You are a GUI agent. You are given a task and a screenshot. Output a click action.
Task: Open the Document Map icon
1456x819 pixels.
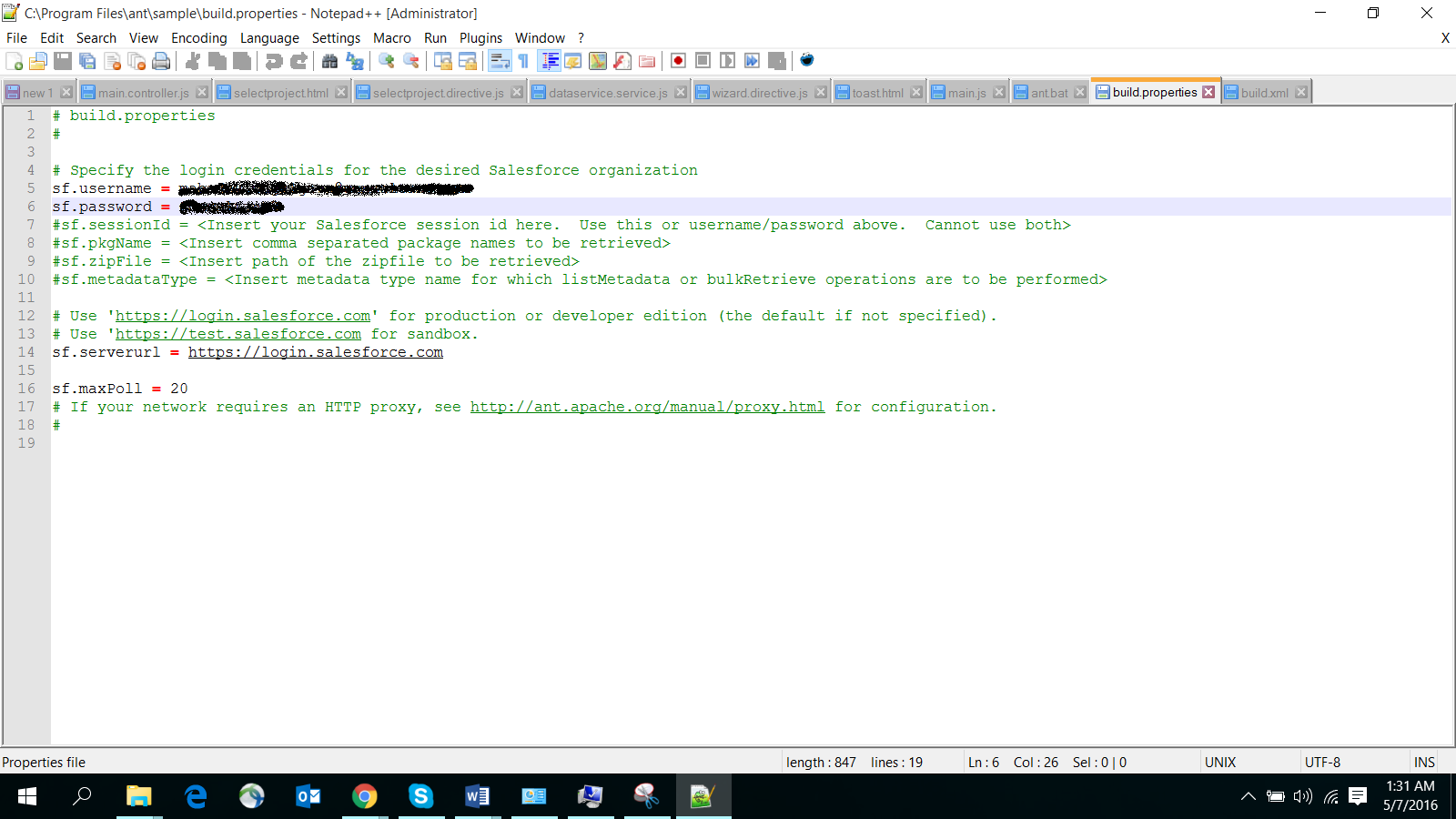click(x=598, y=61)
